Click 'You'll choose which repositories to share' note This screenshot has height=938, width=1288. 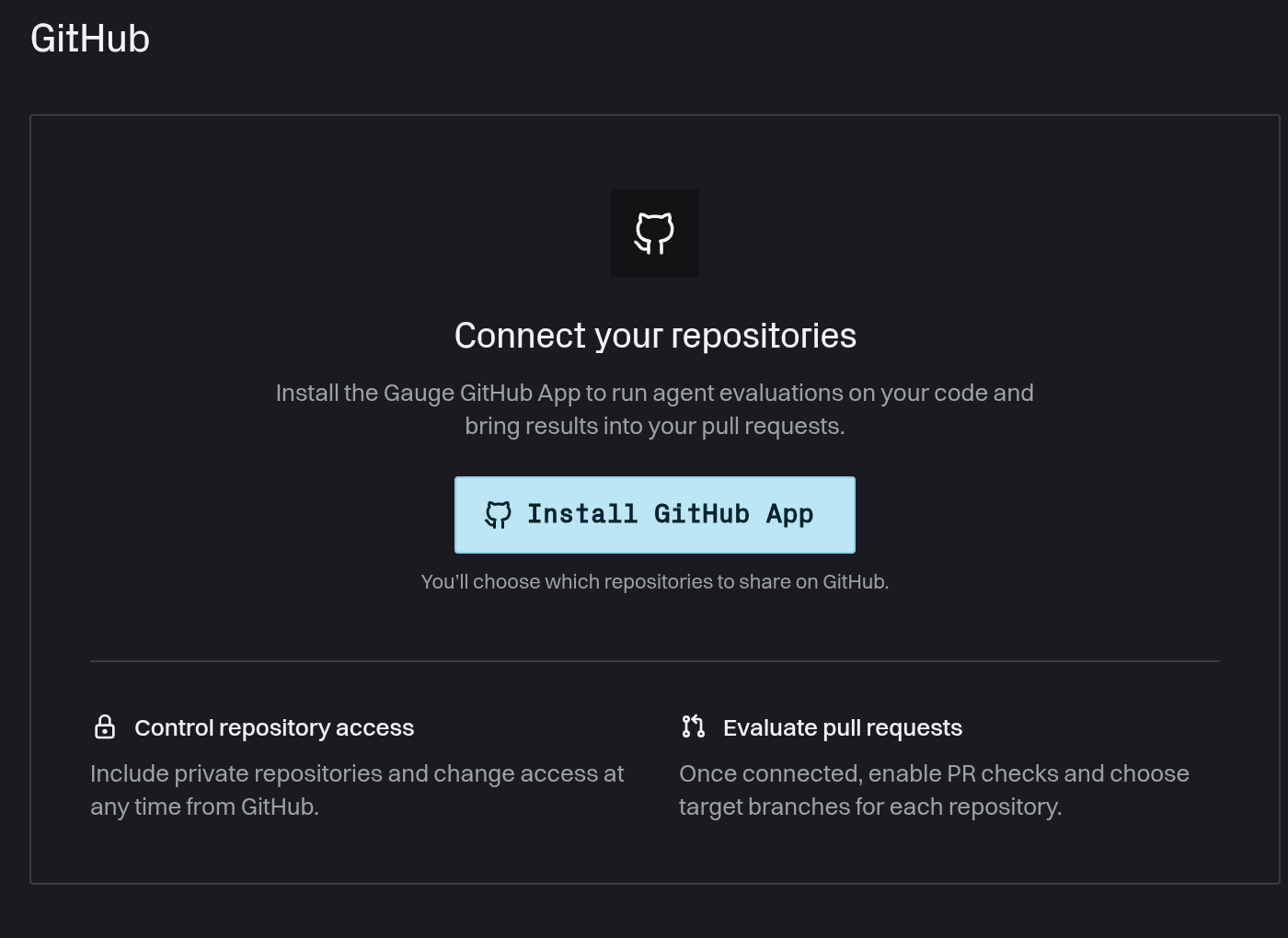click(x=655, y=582)
